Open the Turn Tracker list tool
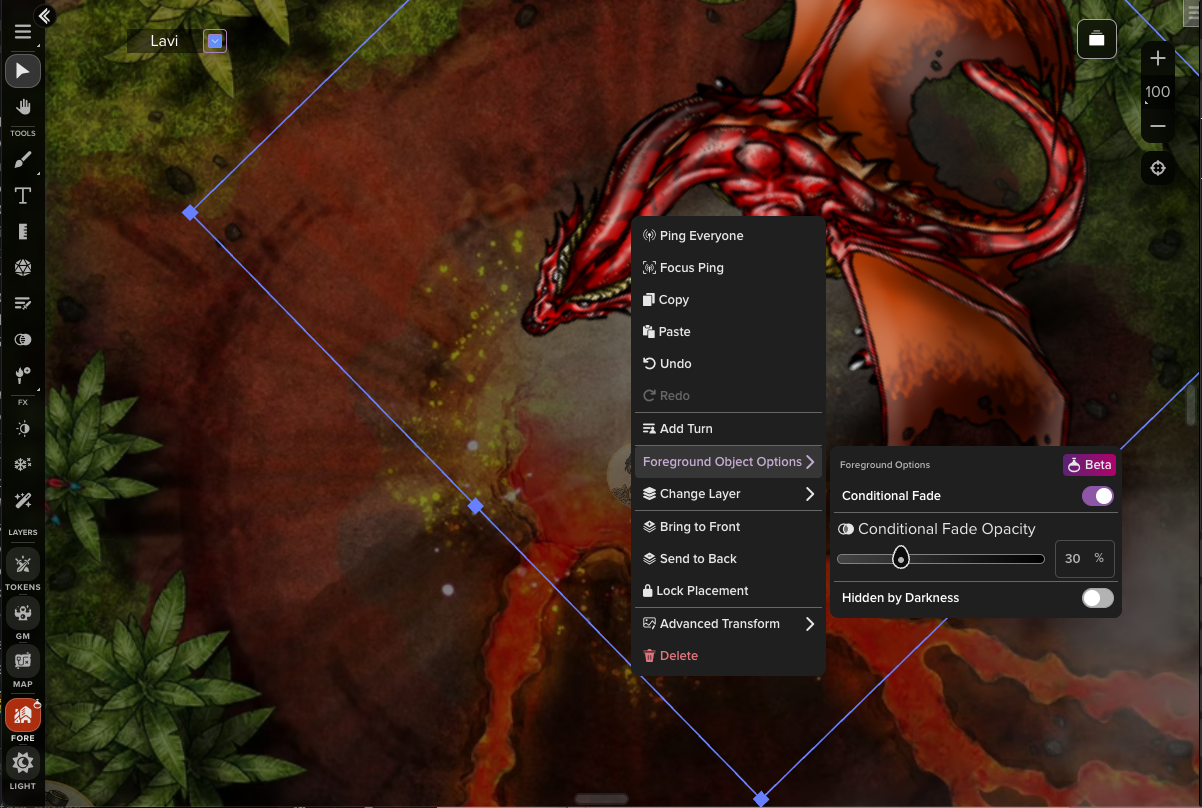This screenshot has width=1202, height=808. pyautogui.click(x=22, y=303)
